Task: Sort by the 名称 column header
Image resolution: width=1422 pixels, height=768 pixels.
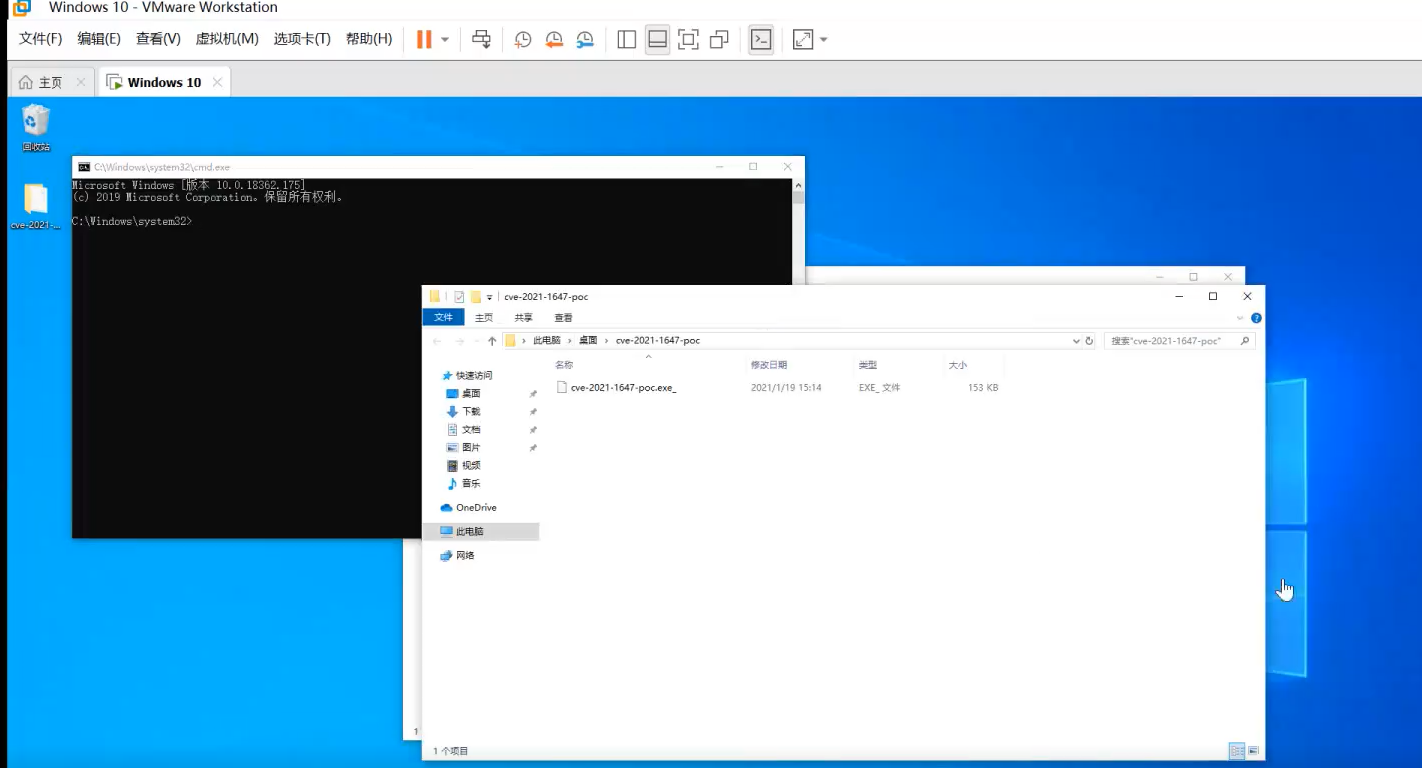Action: click(x=565, y=366)
